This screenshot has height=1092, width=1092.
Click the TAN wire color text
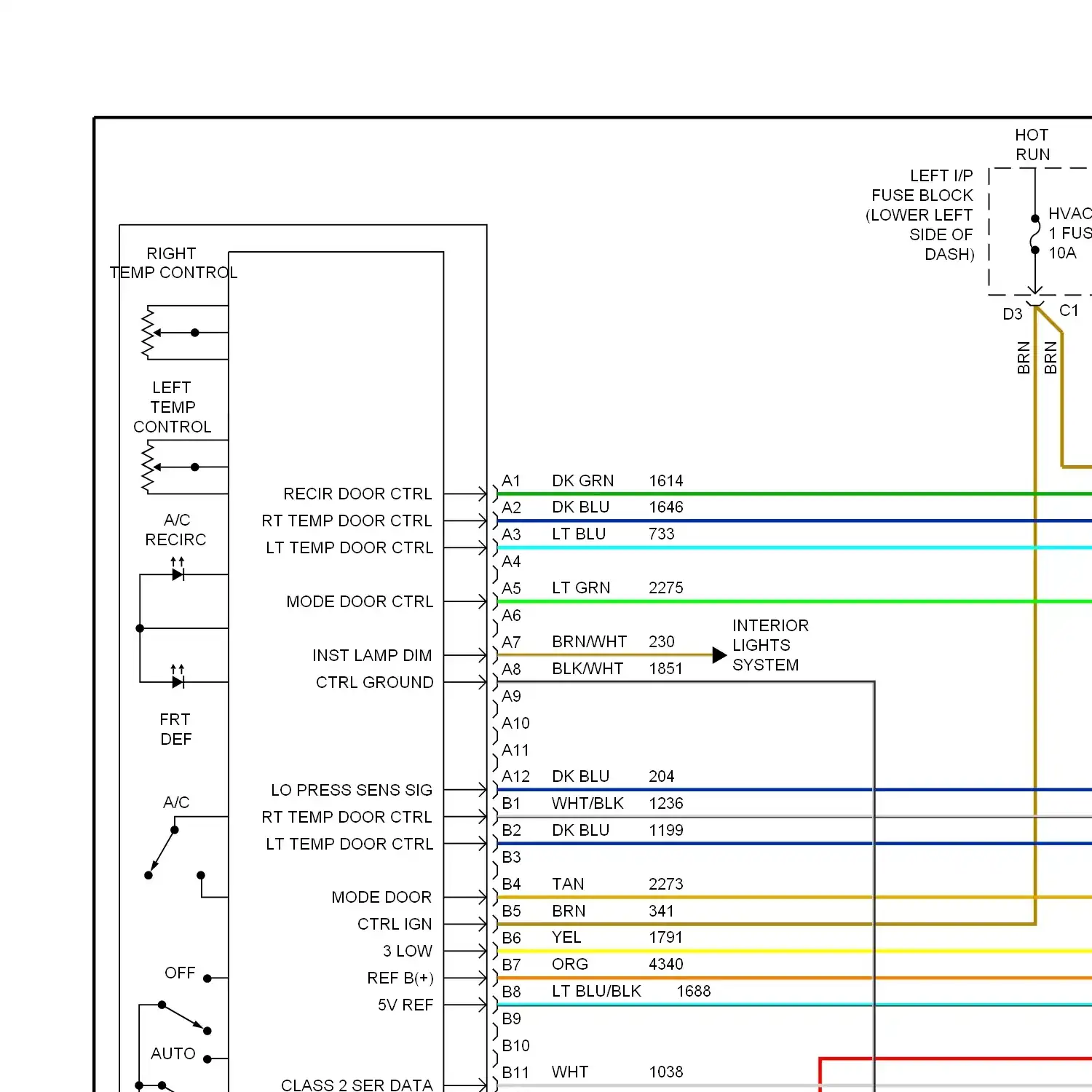click(568, 884)
